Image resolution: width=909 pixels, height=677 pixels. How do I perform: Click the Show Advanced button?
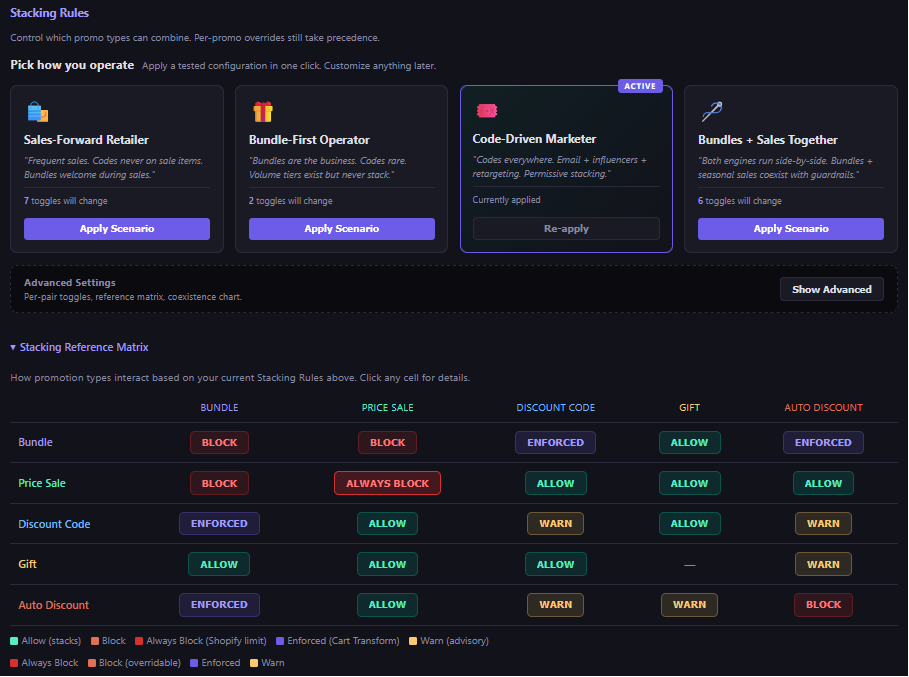pyautogui.click(x=831, y=289)
